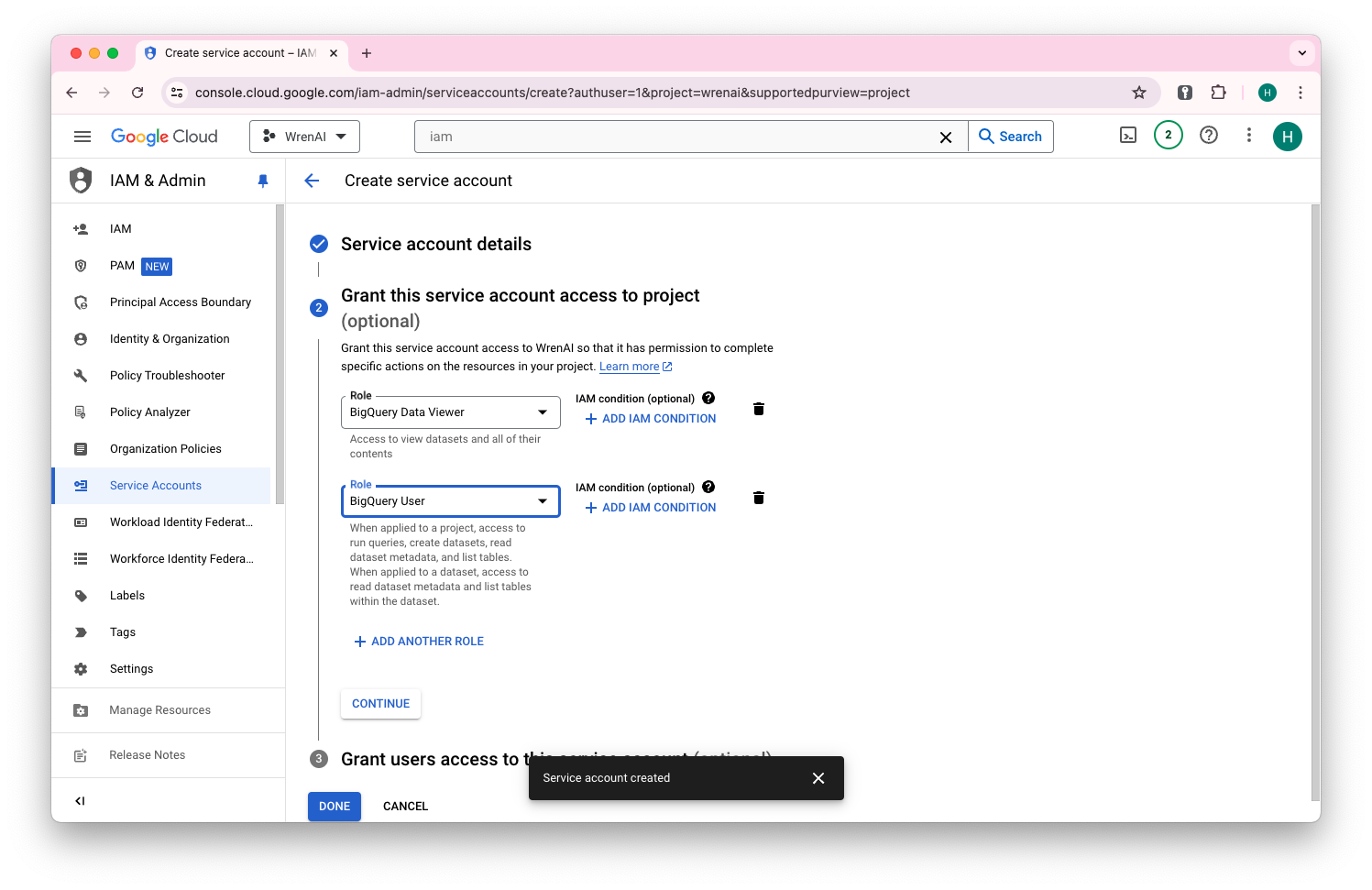Expand the Service account details step
This screenshot has height=890, width=1372.
(x=435, y=244)
